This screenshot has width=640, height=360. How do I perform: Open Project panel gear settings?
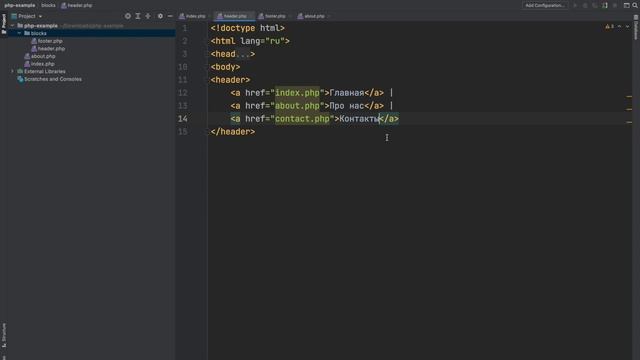160,16
